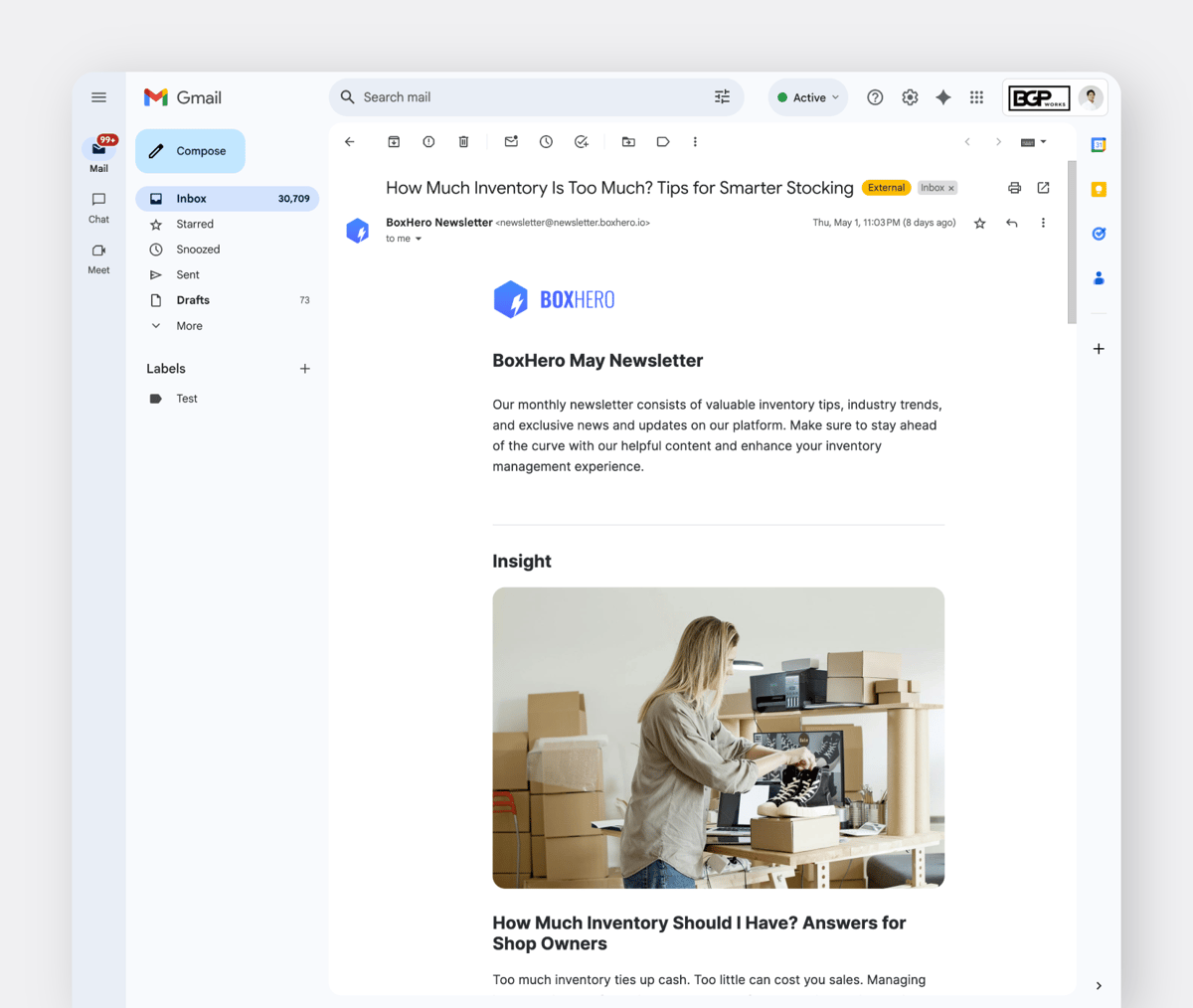Open Settings gear icon
Viewport: 1193px width, 1008px height.
910,97
